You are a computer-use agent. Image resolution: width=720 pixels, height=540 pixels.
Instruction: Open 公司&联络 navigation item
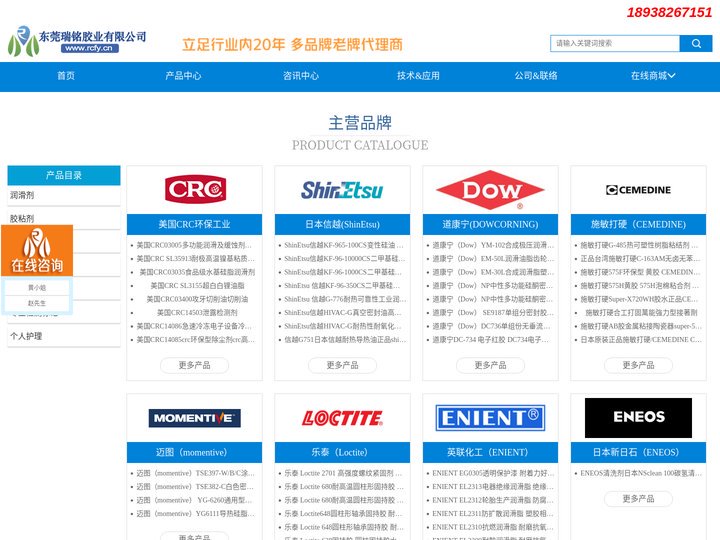536,76
